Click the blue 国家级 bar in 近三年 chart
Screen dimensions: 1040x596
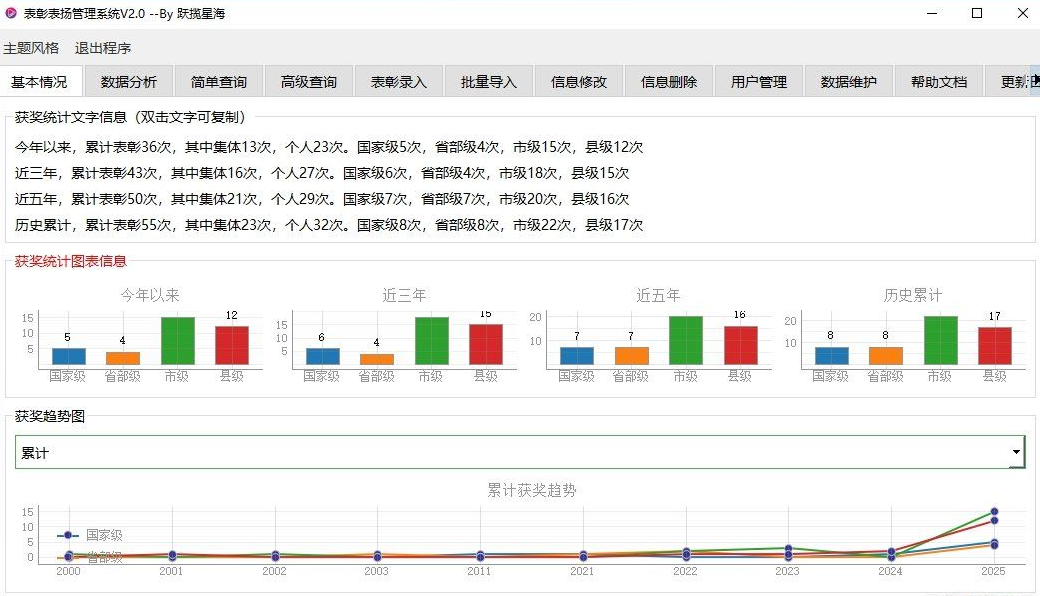coord(323,357)
